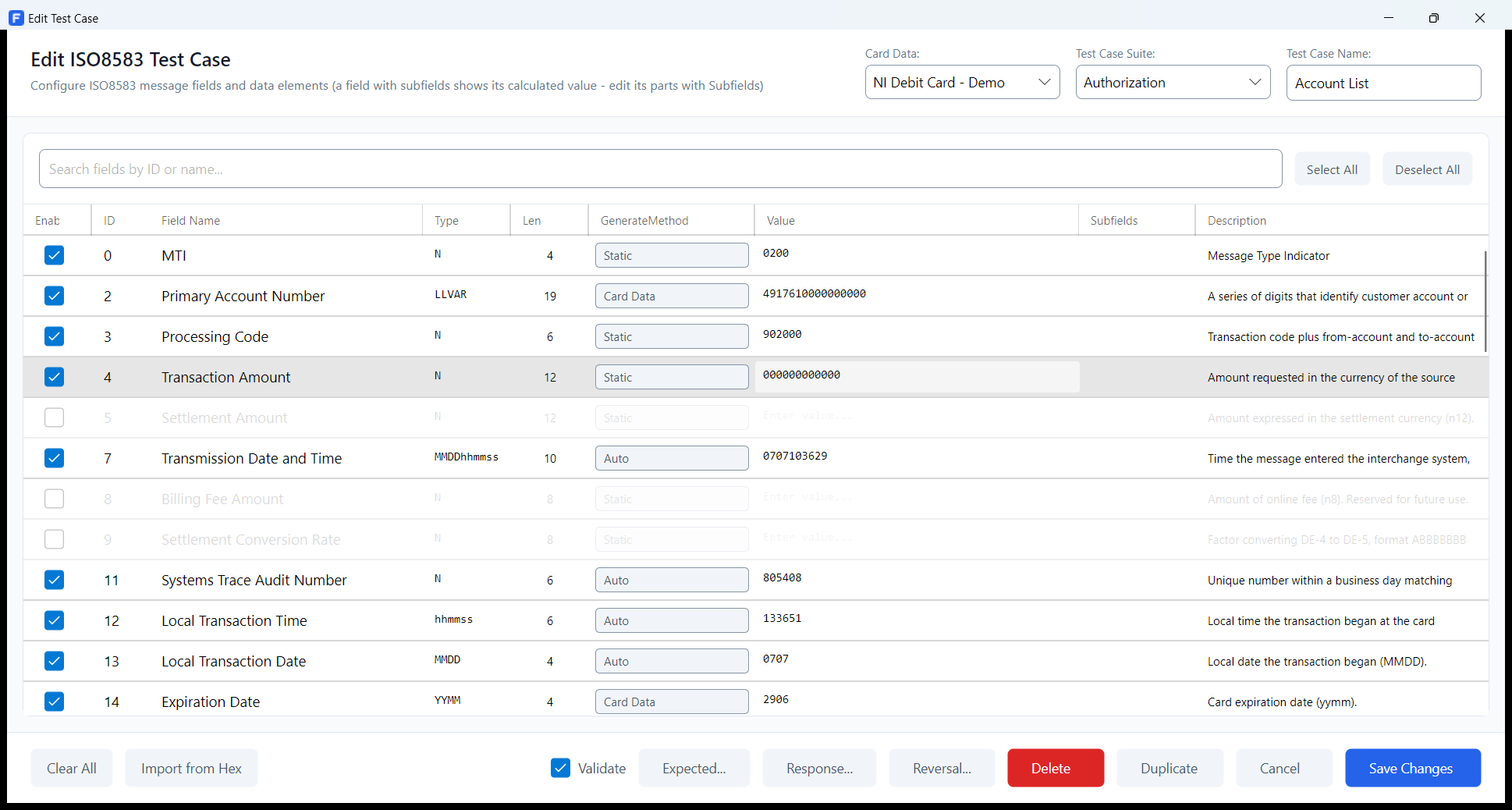Viewport: 1512px width, 810px height.
Task: Enable the Billing Fee Amount field
Action: click(54, 499)
